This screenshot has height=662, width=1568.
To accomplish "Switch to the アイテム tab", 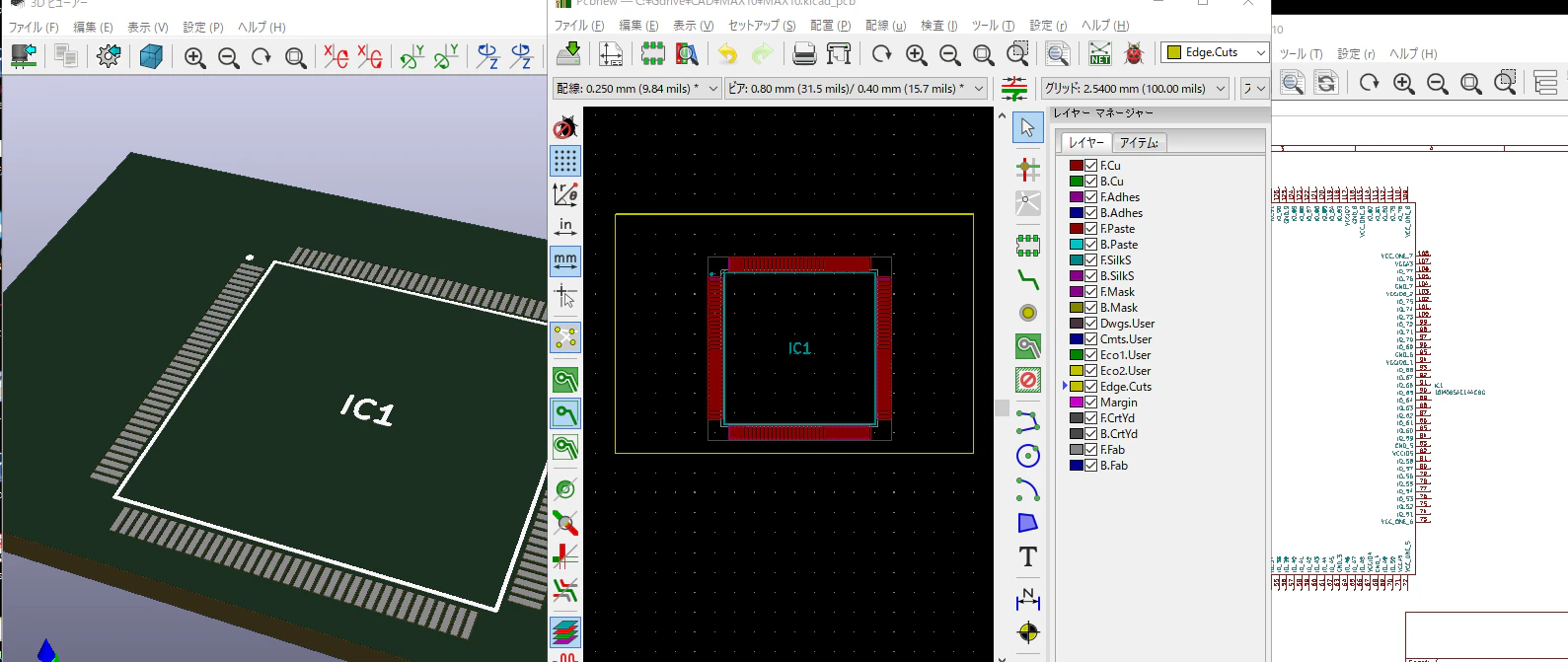I will click(1140, 143).
